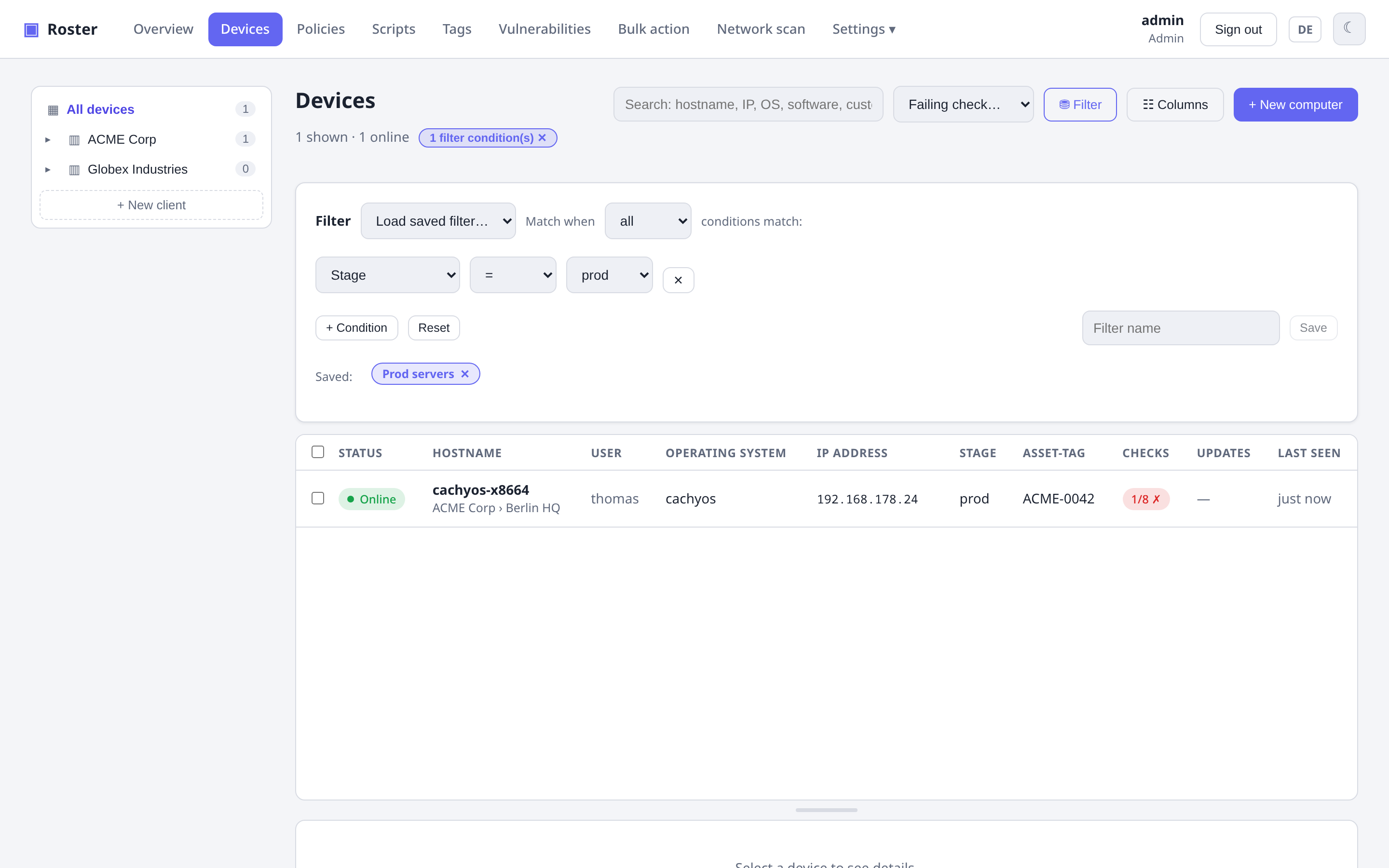Open the Columns chooser
The height and width of the screenshot is (868, 1389).
pos(1175,105)
